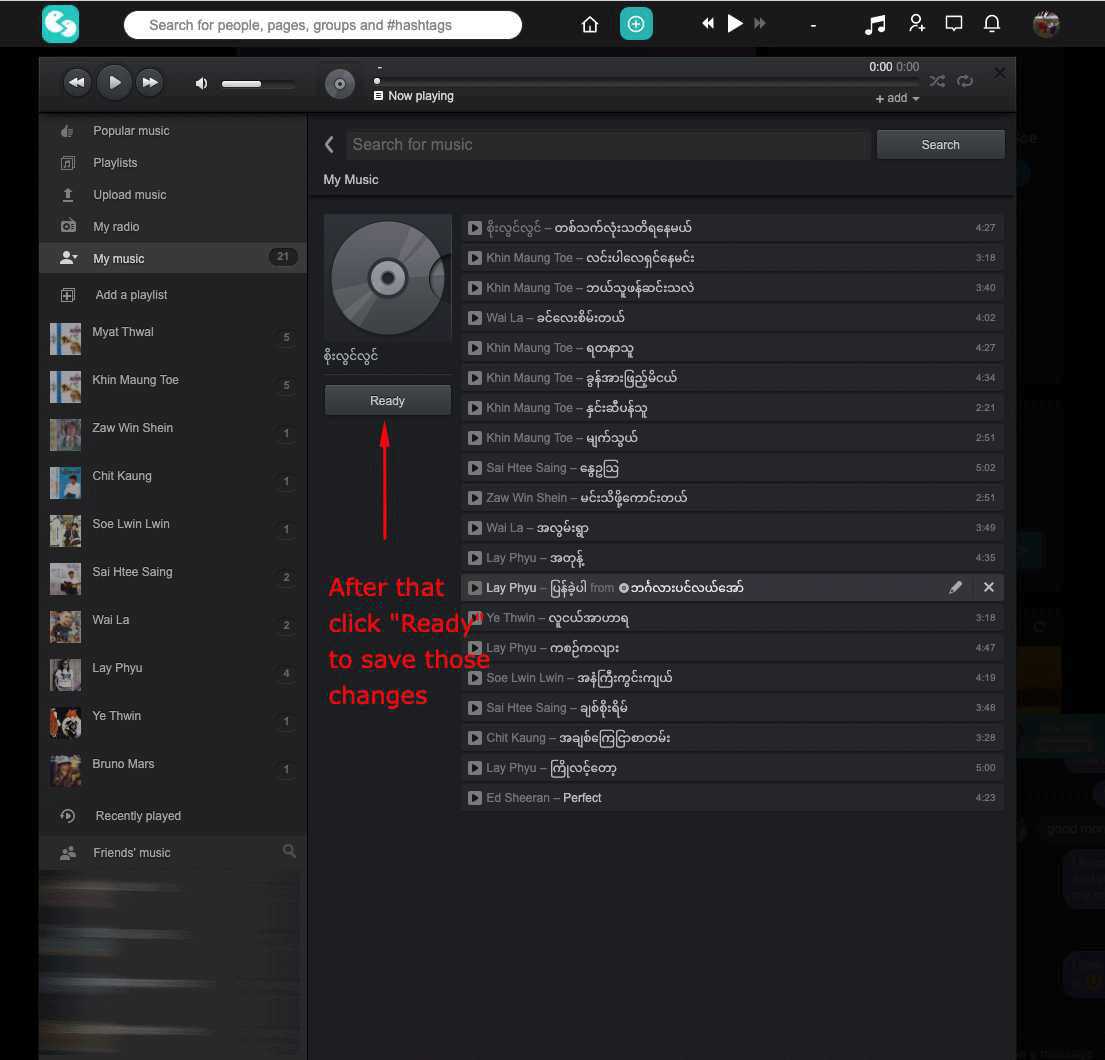Open the music note icon in header
1105x1060 pixels.
coord(875,25)
